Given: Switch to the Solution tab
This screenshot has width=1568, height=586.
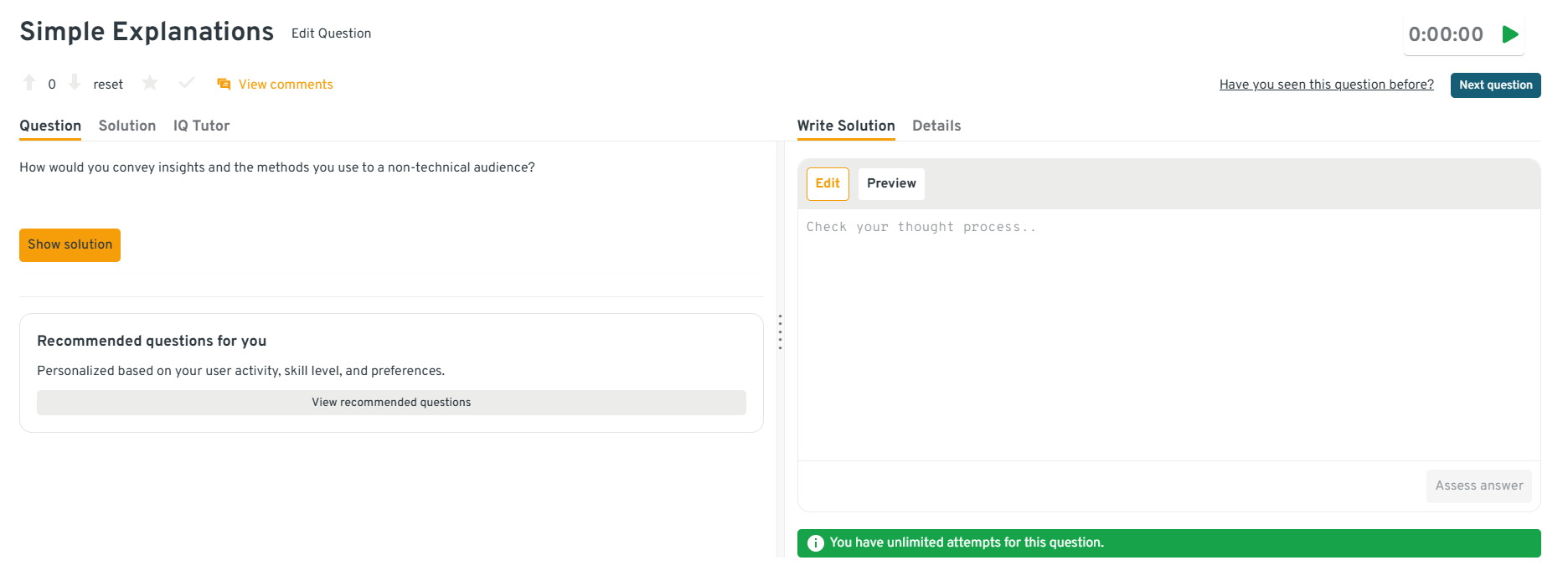Looking at the screenshot, I should [127, 126].
